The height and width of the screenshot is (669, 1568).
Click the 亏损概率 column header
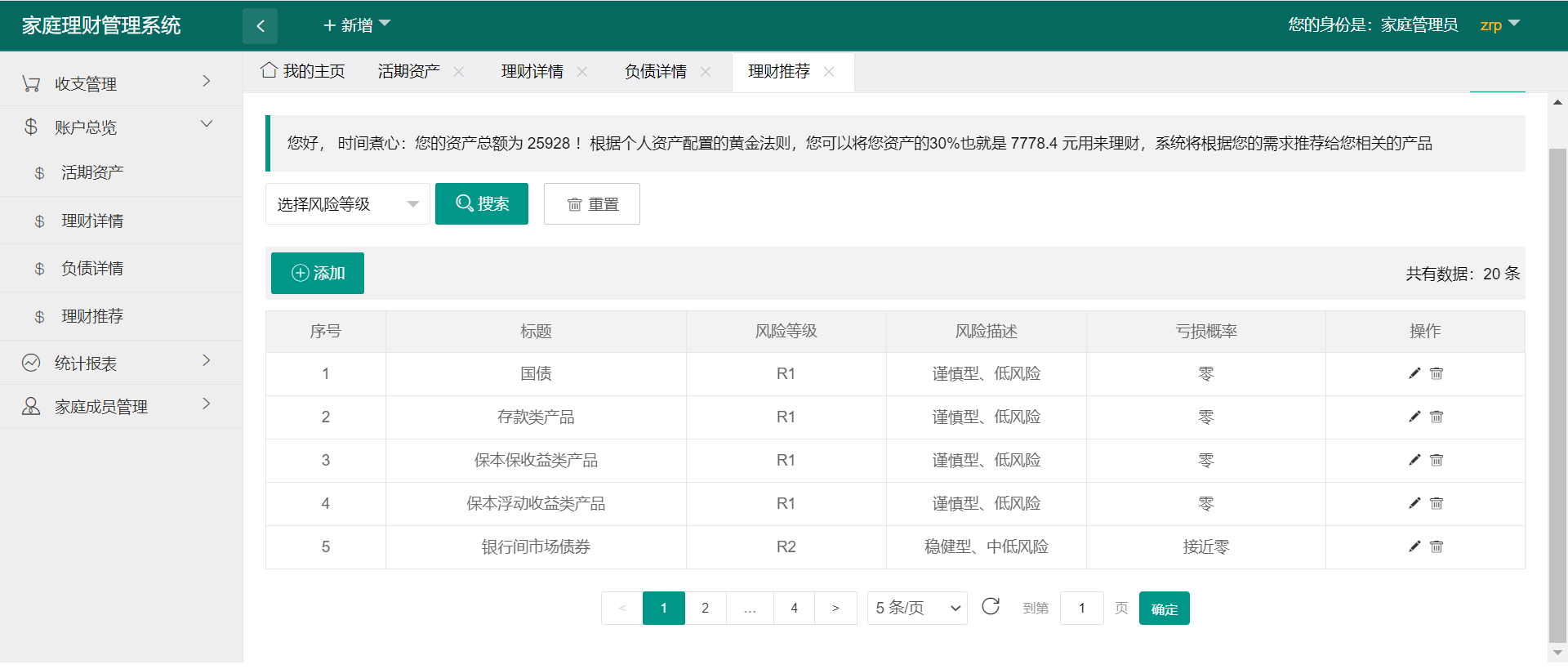1206,331
